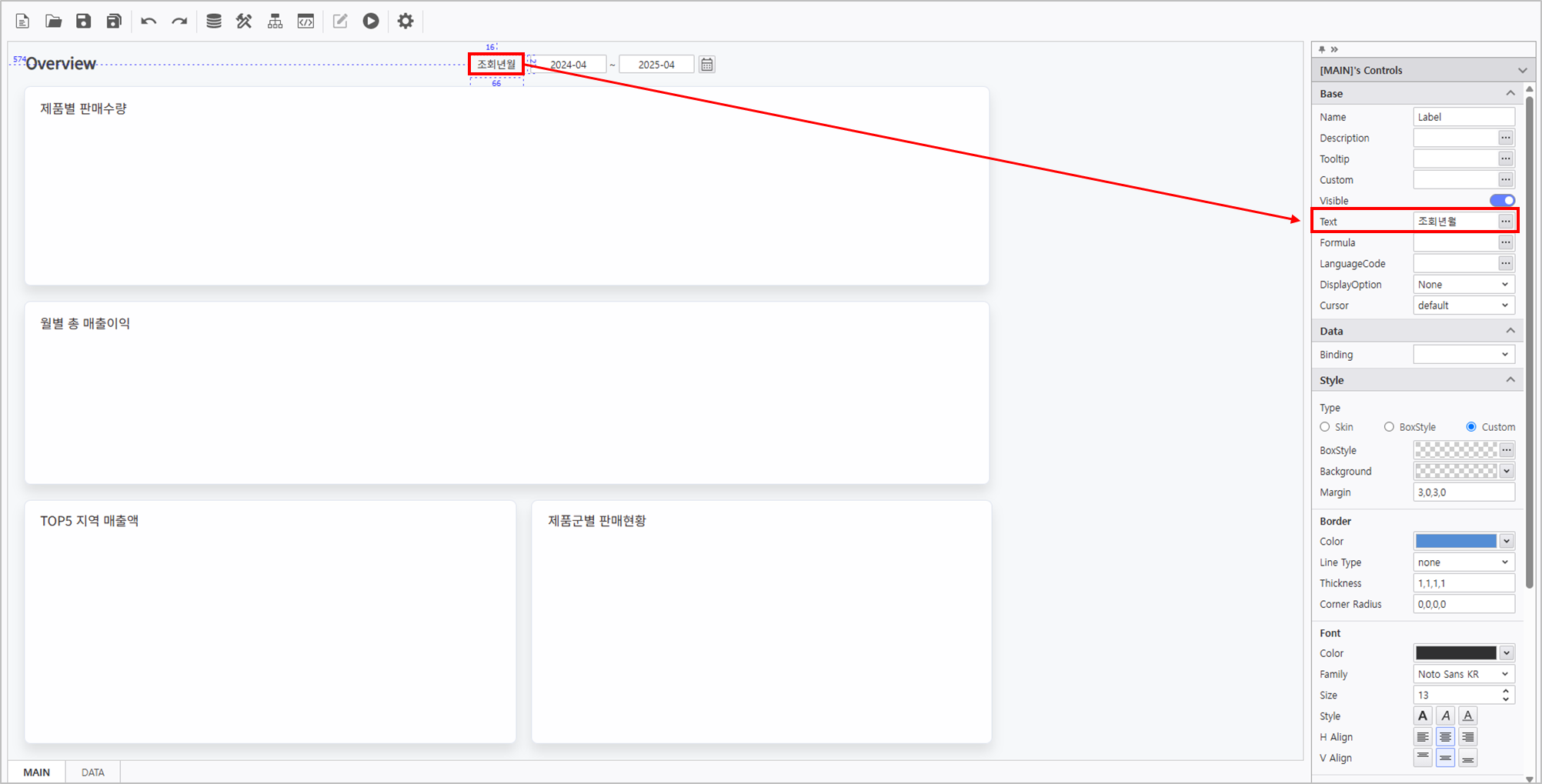This screenshot has width=1542, height=784.
Task: Toggle underline font style
Action: tap(1468, 716)
